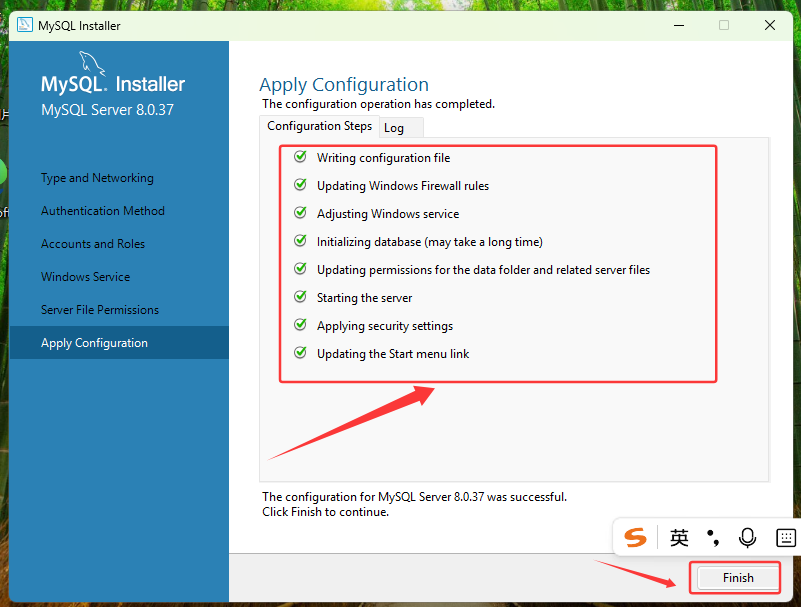
Task: Click the check mark for Starting the server
Action: [x=300, y=297]
